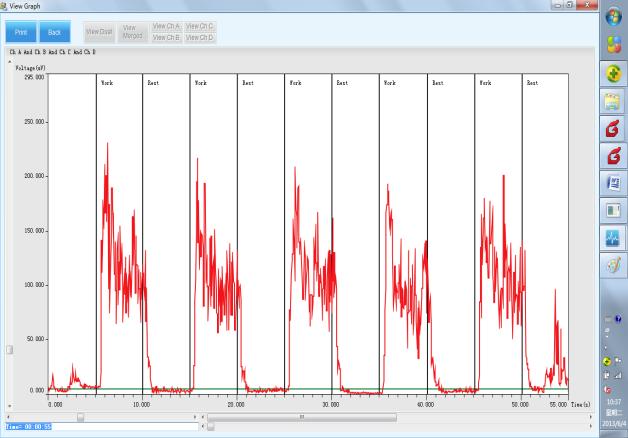Open the four-colored squares taskbar app
Viewport: 628px width, 438px height.
[x=614, y=44]
